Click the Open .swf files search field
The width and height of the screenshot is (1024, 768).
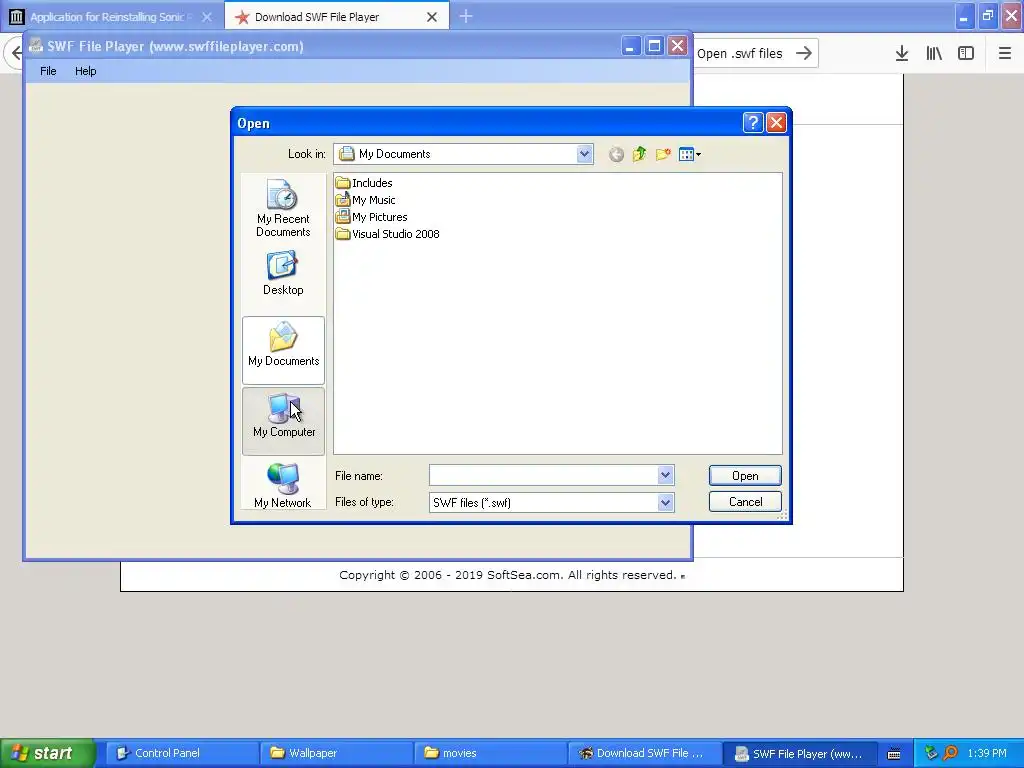pyautogui.click(x=742, y=54)
